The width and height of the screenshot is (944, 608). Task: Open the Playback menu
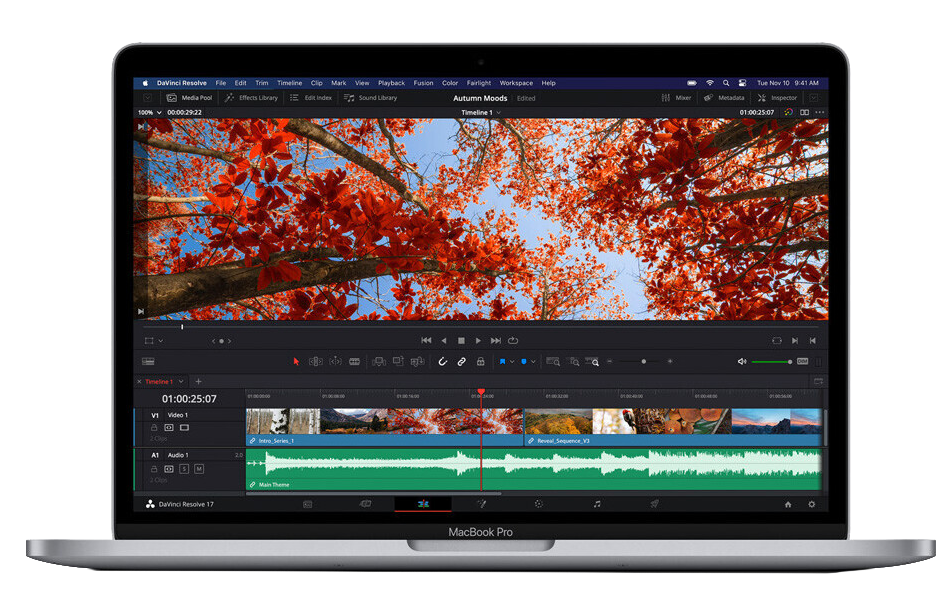point(391,83)
